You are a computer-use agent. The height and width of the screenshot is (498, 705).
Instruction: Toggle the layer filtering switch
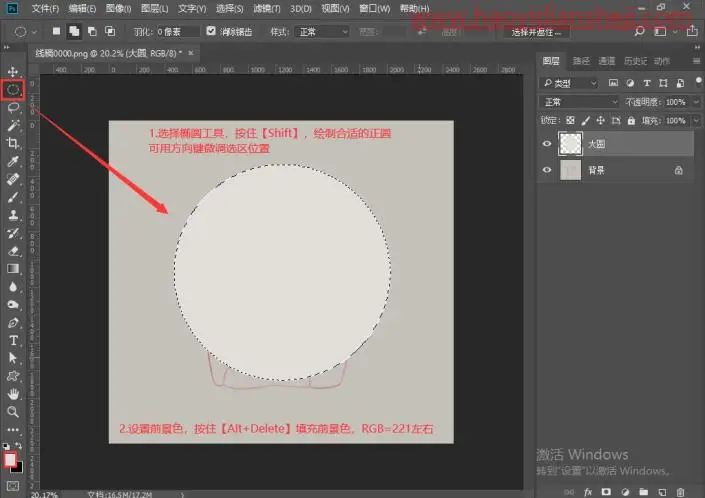coord(698,81)
